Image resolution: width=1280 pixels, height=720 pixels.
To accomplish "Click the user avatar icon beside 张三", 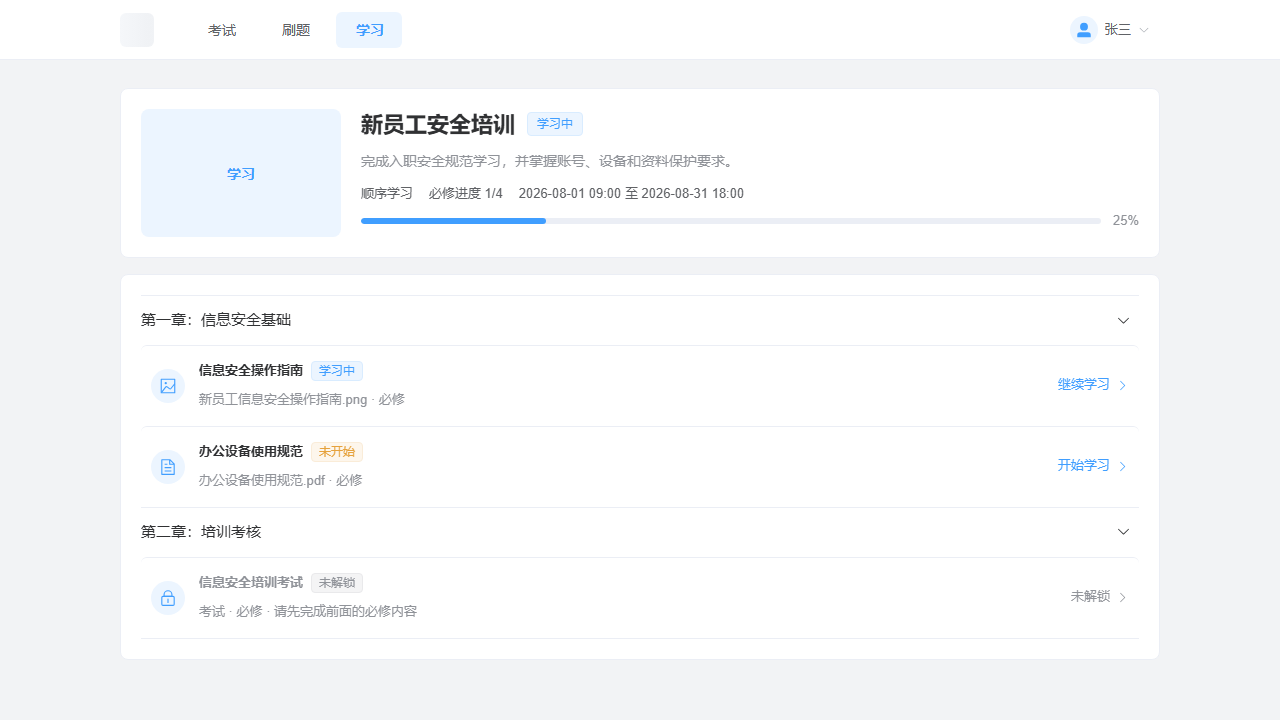I will [1084, 30].
